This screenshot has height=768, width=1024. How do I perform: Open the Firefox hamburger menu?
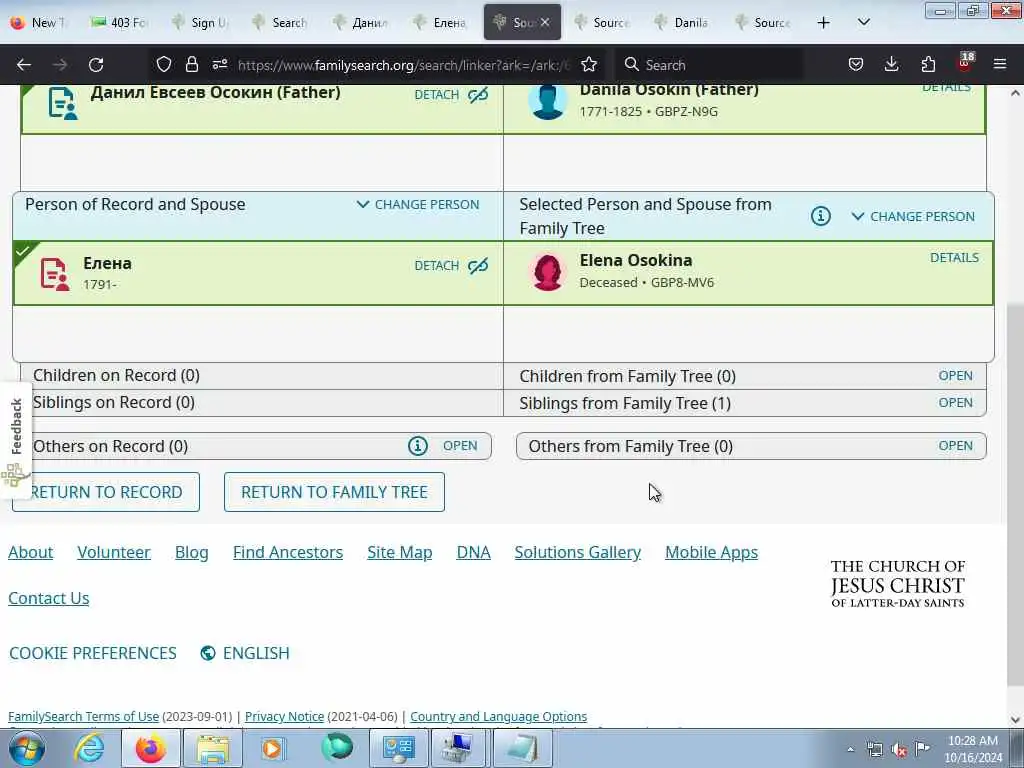[x=1000, y=64]
